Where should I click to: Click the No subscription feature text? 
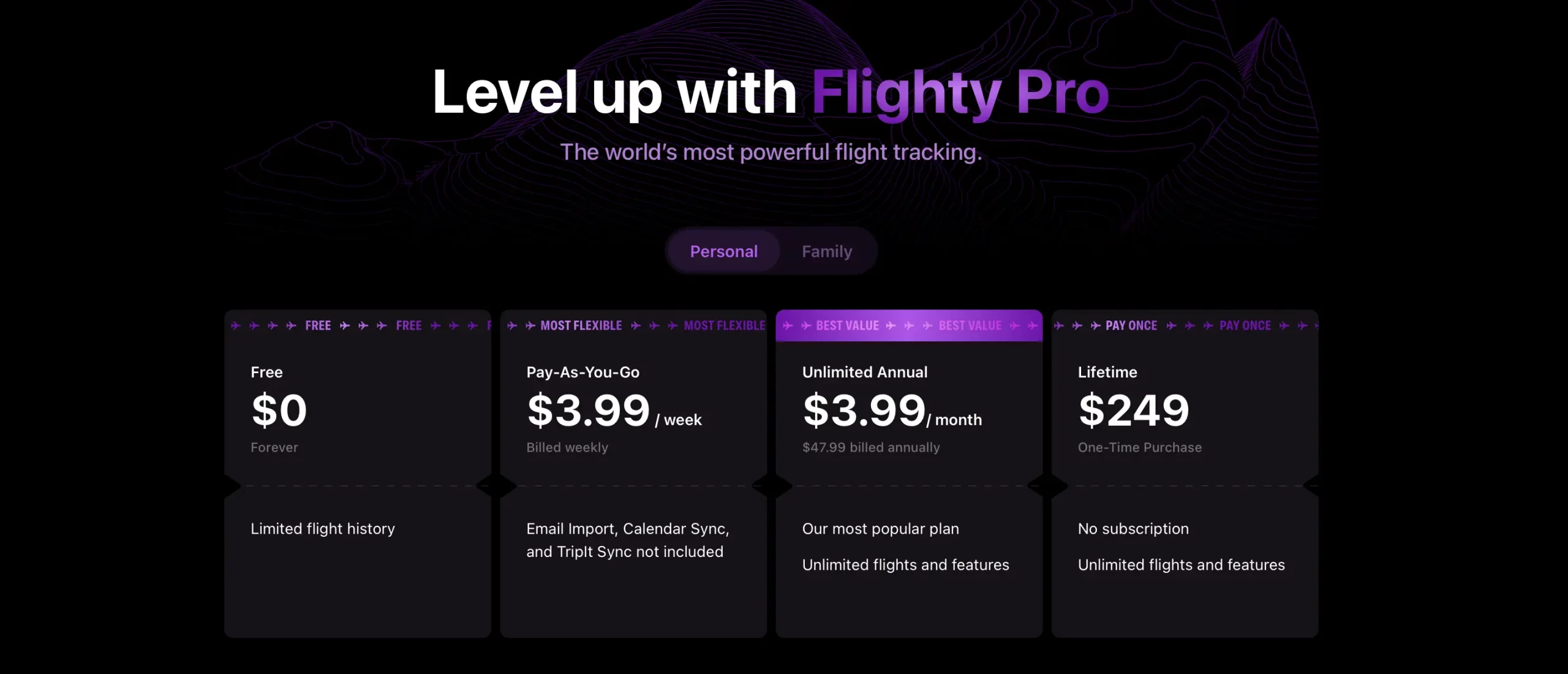[x=1133, y=529]
